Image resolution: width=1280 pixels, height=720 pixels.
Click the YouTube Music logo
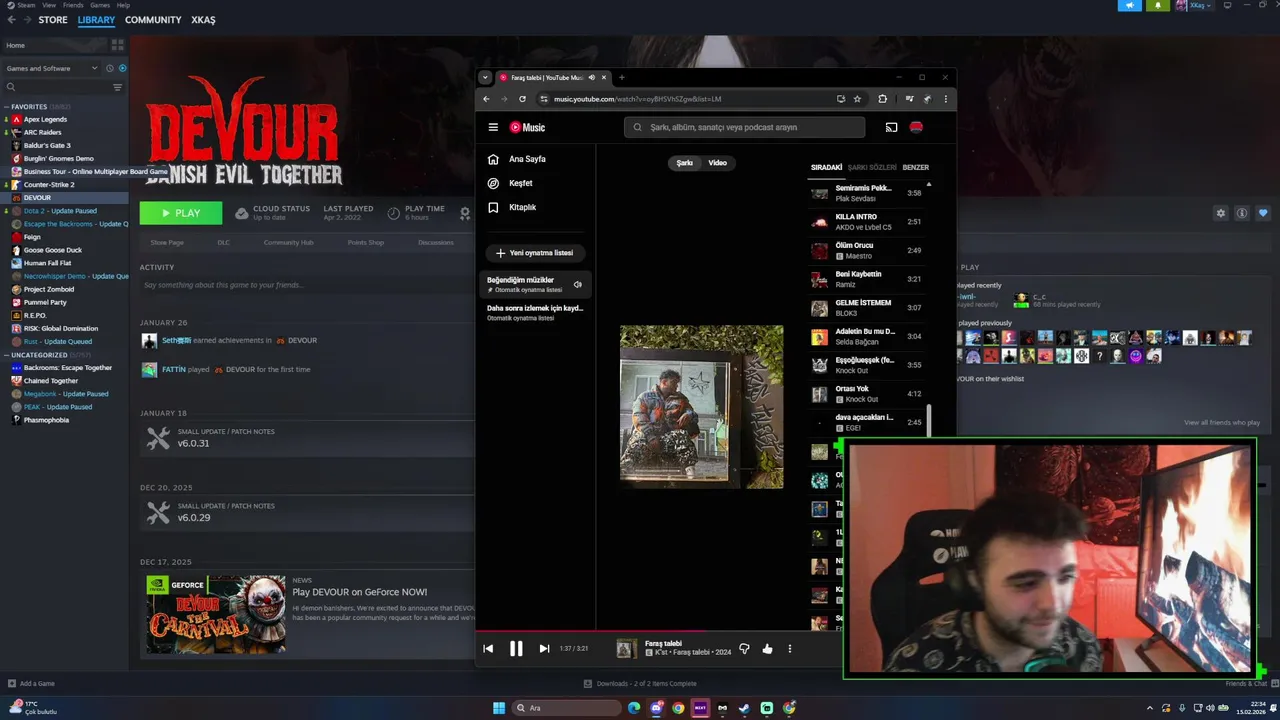[x=527, y=127]
